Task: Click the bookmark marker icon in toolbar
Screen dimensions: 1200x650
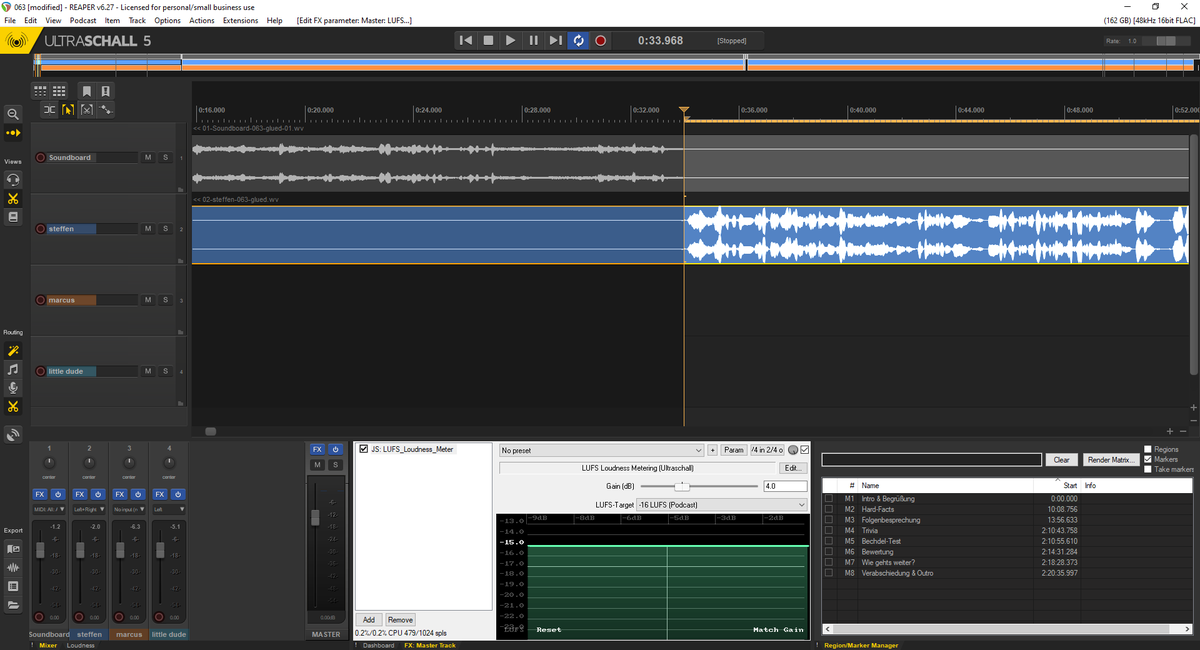Action: [86, 91]
